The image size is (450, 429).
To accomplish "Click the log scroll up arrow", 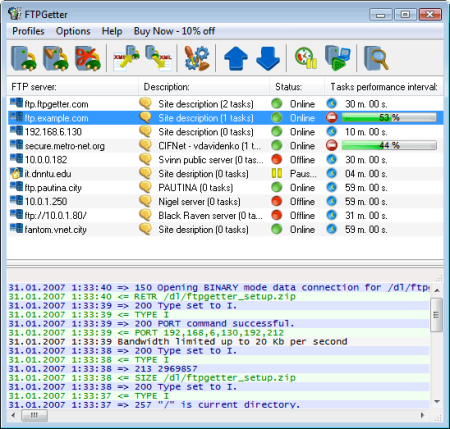I will [x=436, y=290].
